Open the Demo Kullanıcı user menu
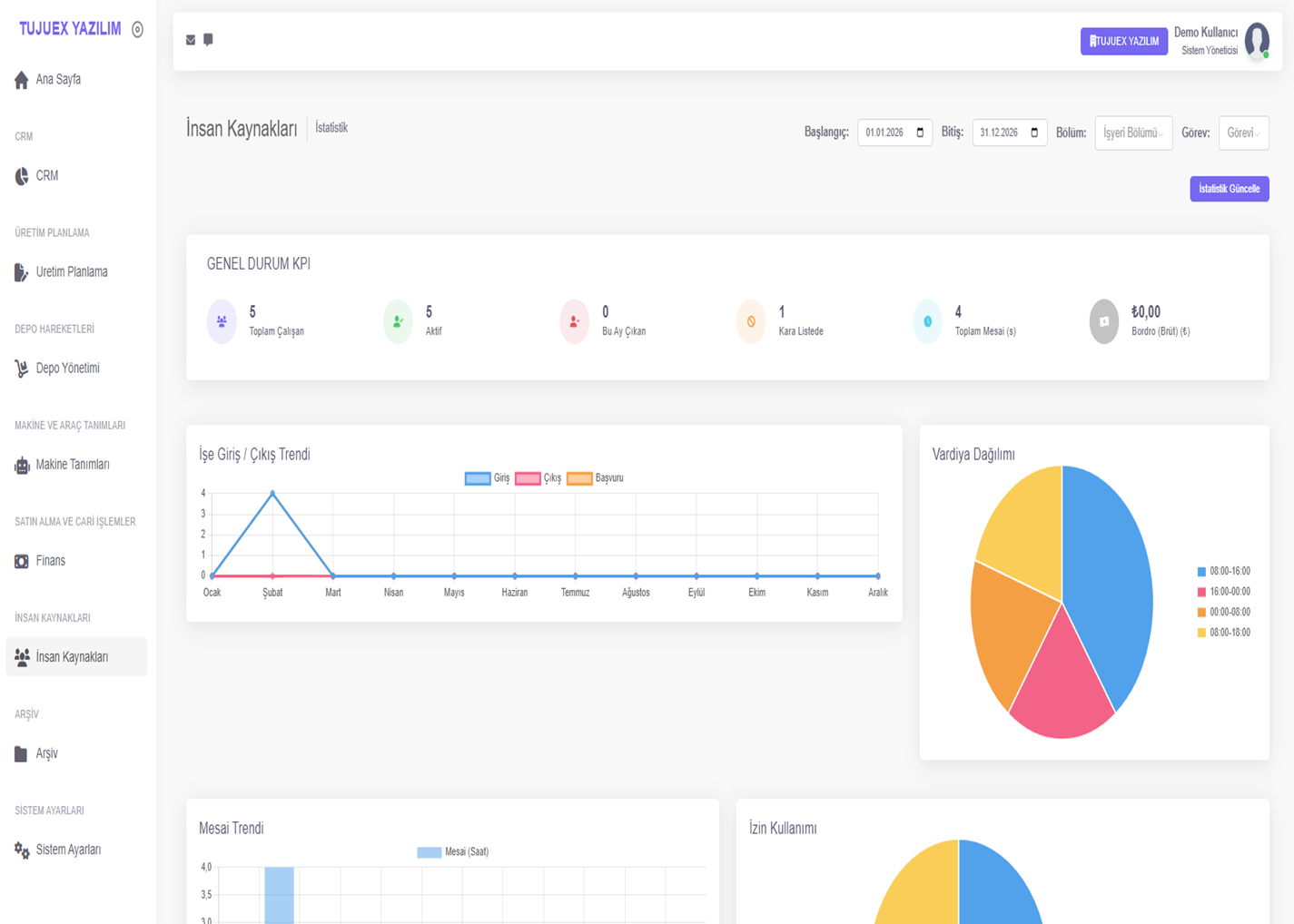Image resolution: width=1294 pixels, height=924 pixels. coord(1221,41)
